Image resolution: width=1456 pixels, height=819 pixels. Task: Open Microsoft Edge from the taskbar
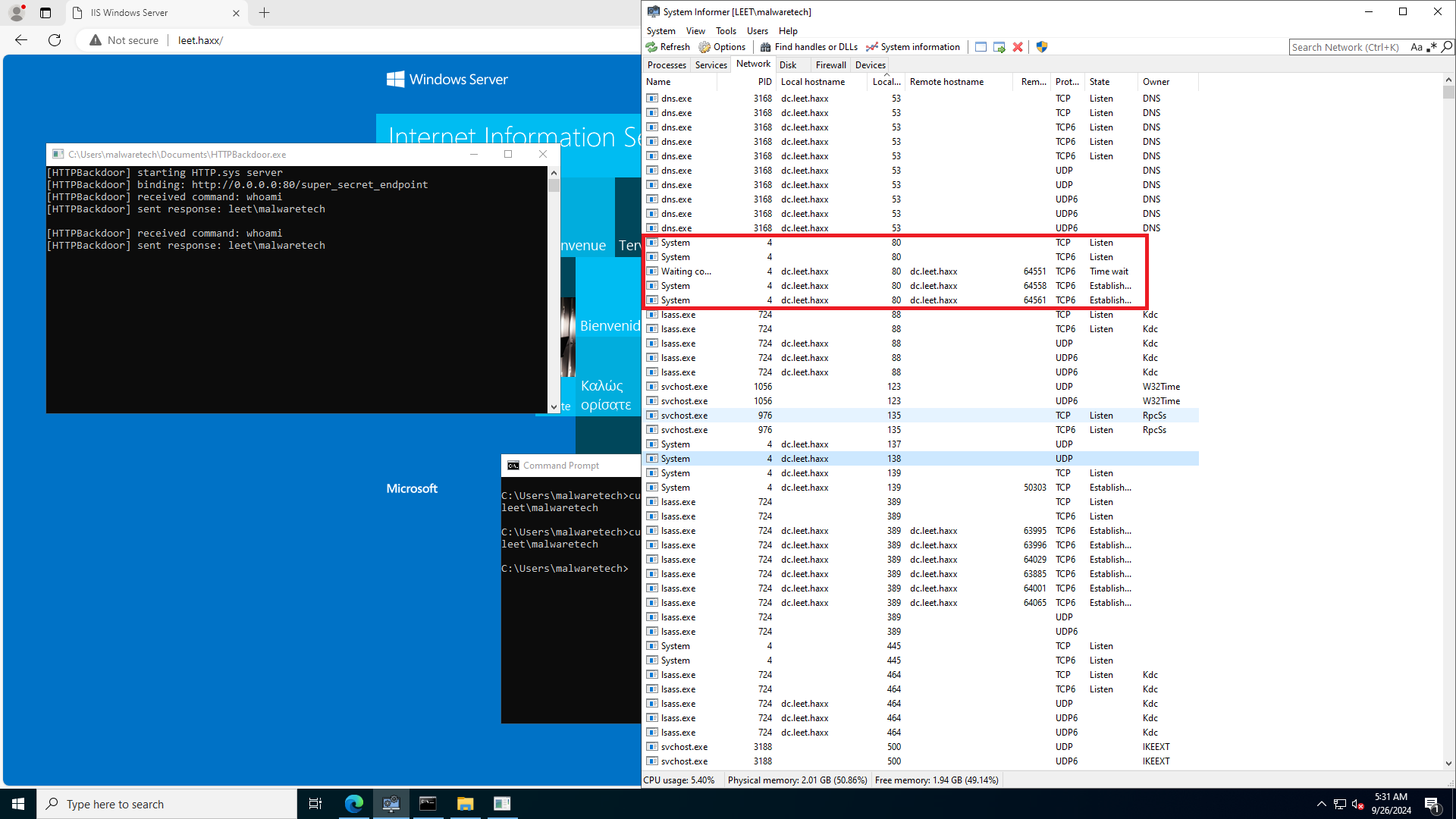click(x=354, y=804)
